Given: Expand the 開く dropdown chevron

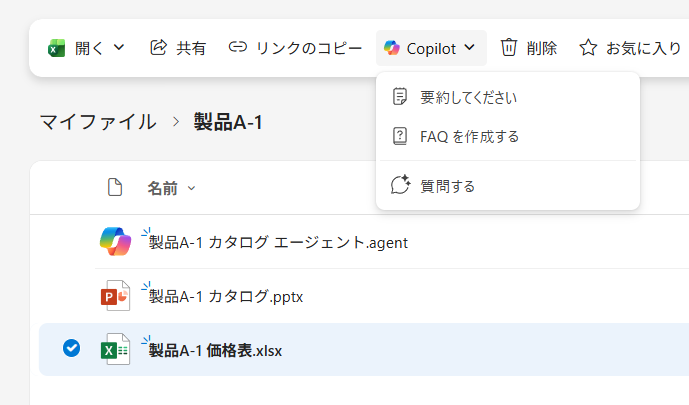Looking at the screenshot, I should pyautogui.click(x=120, y=47).
